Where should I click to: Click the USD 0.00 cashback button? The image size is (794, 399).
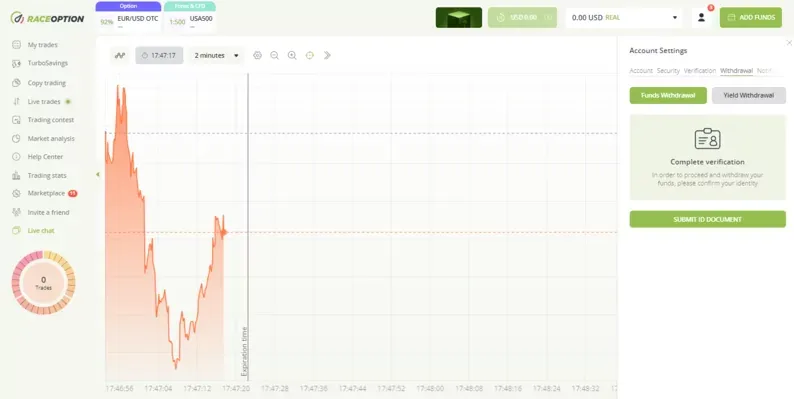tap(522, 18)
